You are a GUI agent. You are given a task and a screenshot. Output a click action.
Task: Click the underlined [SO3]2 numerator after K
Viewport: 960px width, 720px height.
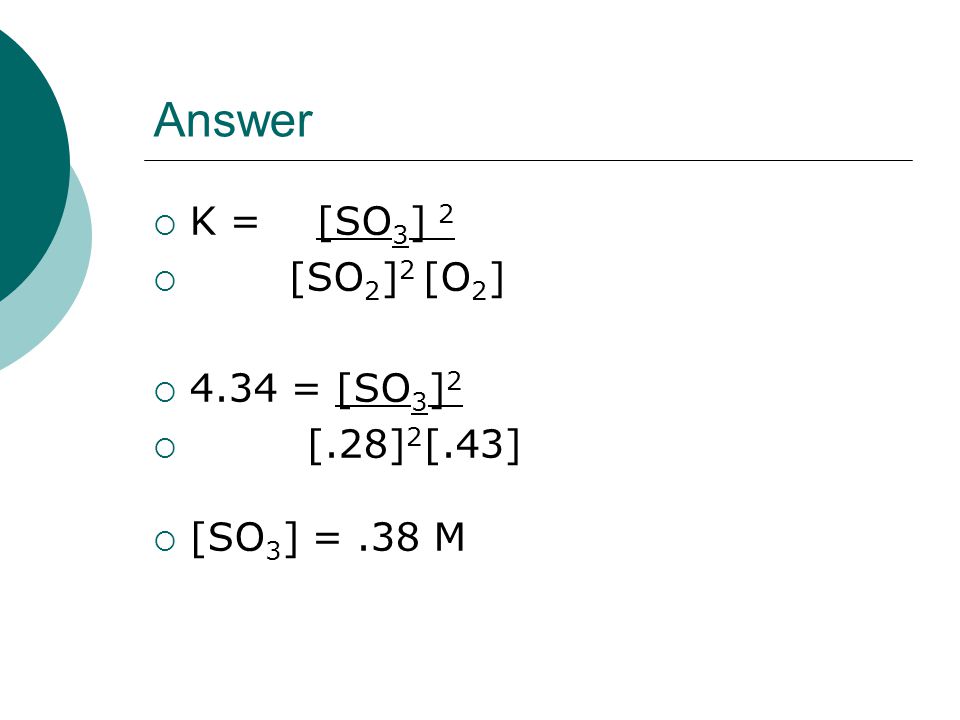point(386,223)
